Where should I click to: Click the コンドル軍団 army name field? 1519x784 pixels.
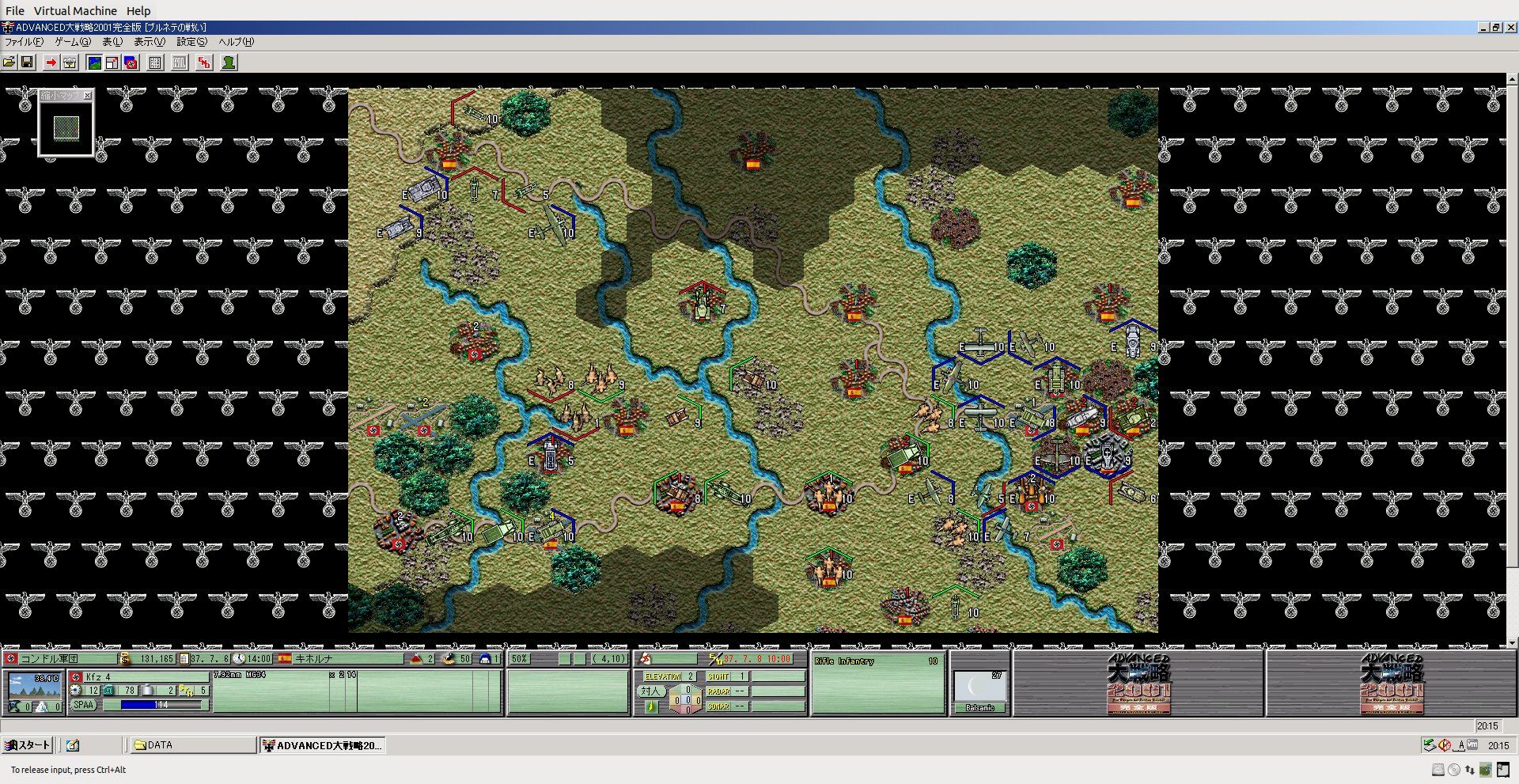(x=67, y=658)
